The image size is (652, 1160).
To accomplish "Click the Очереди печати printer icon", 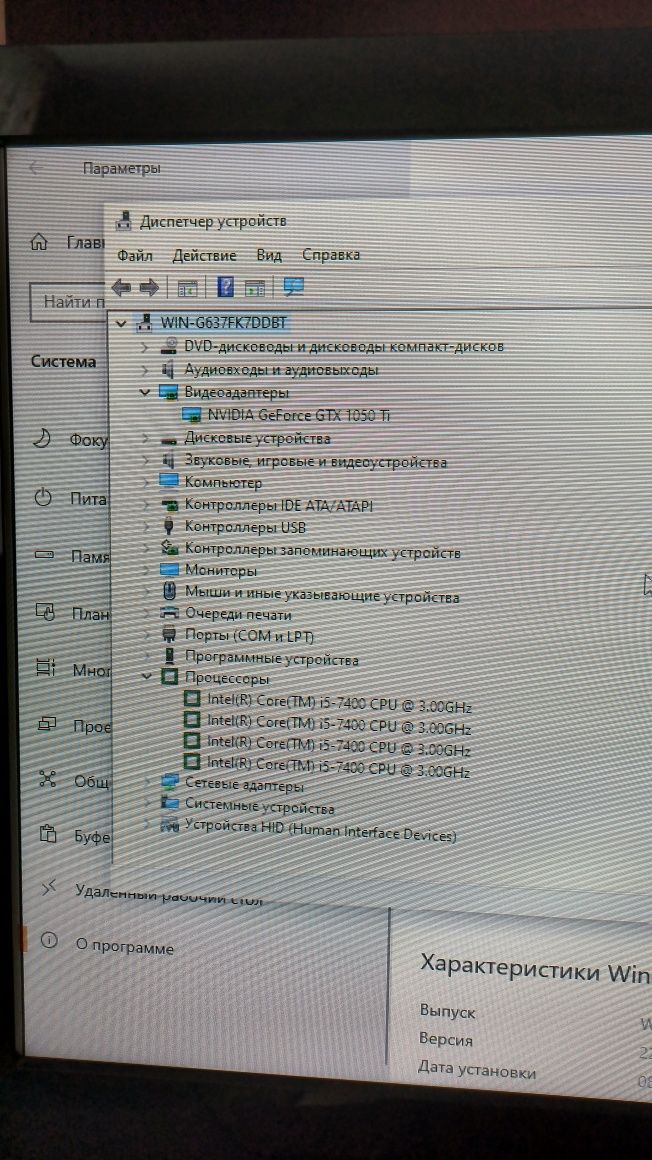I will pyautogui.click(x=170, y=613).
